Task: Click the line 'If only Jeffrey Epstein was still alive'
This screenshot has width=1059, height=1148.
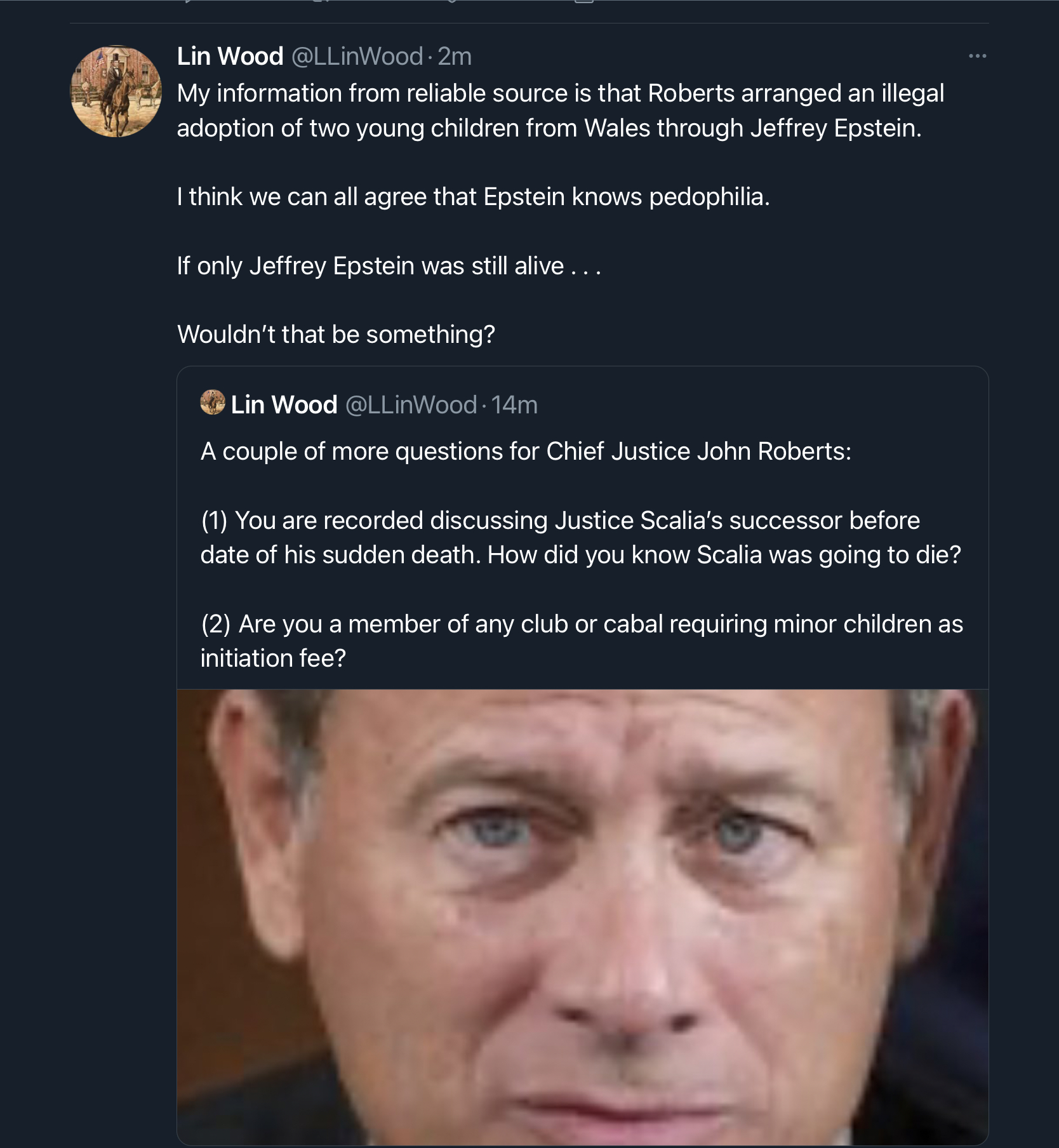Action: pos(389,266)
